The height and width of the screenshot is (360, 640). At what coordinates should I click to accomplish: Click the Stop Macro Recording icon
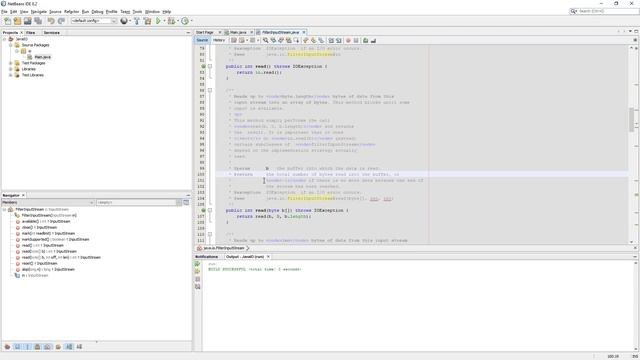[x=356, y=40]
